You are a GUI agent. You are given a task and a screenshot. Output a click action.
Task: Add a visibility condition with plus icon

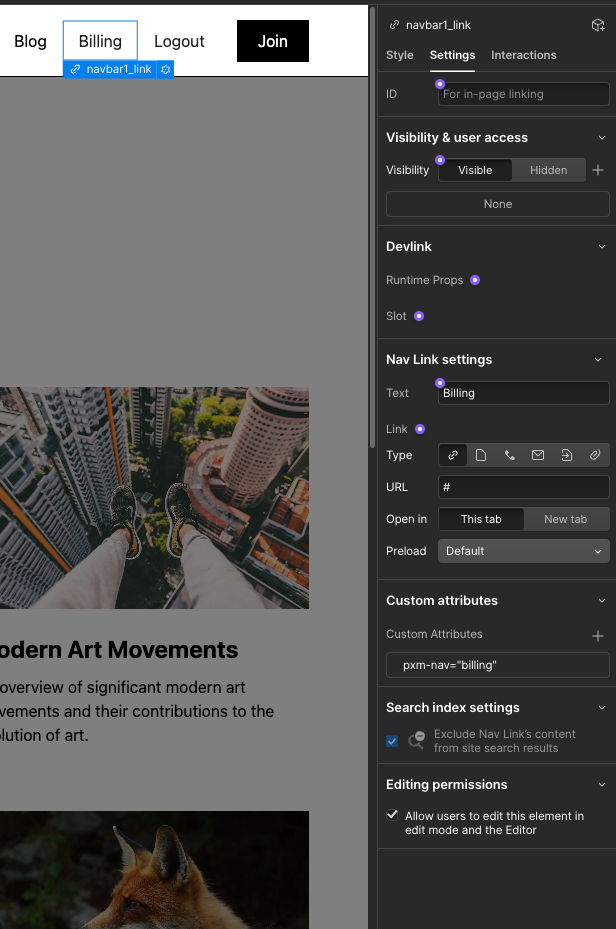point(598,170)
